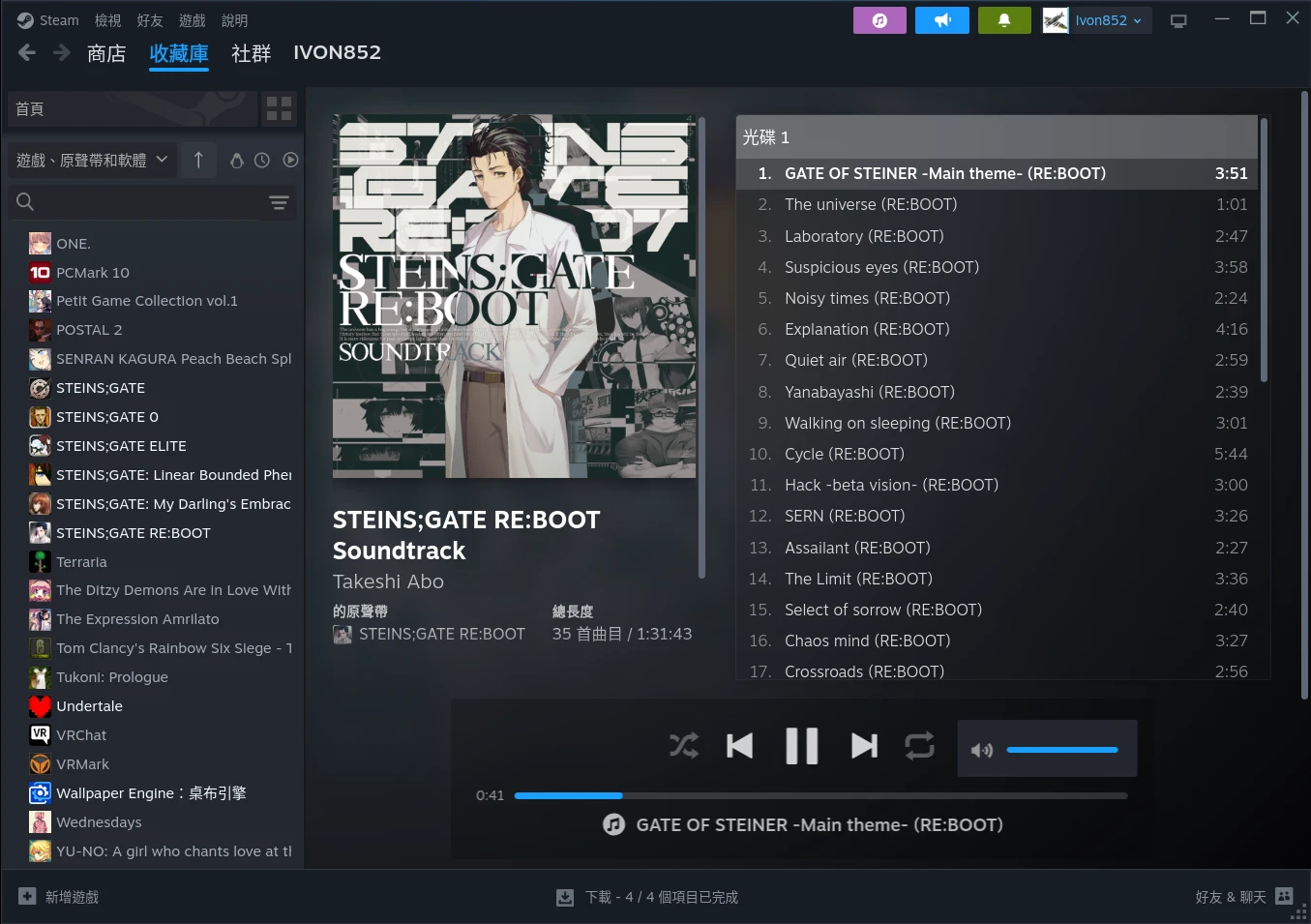This screenshot has width=1311, height=924.
Task: Switch to the 商店 tab
Action: pyautogui.click(x=106, y=53)
